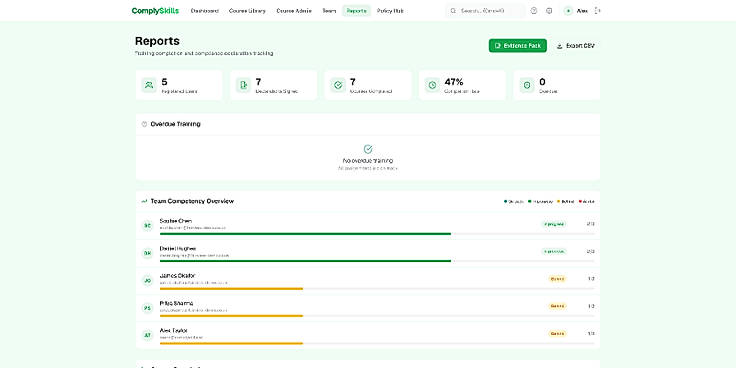This screenshot has height=368, width=736.
Task: Open Priya Sharma's row
Action: click(368, 308)
